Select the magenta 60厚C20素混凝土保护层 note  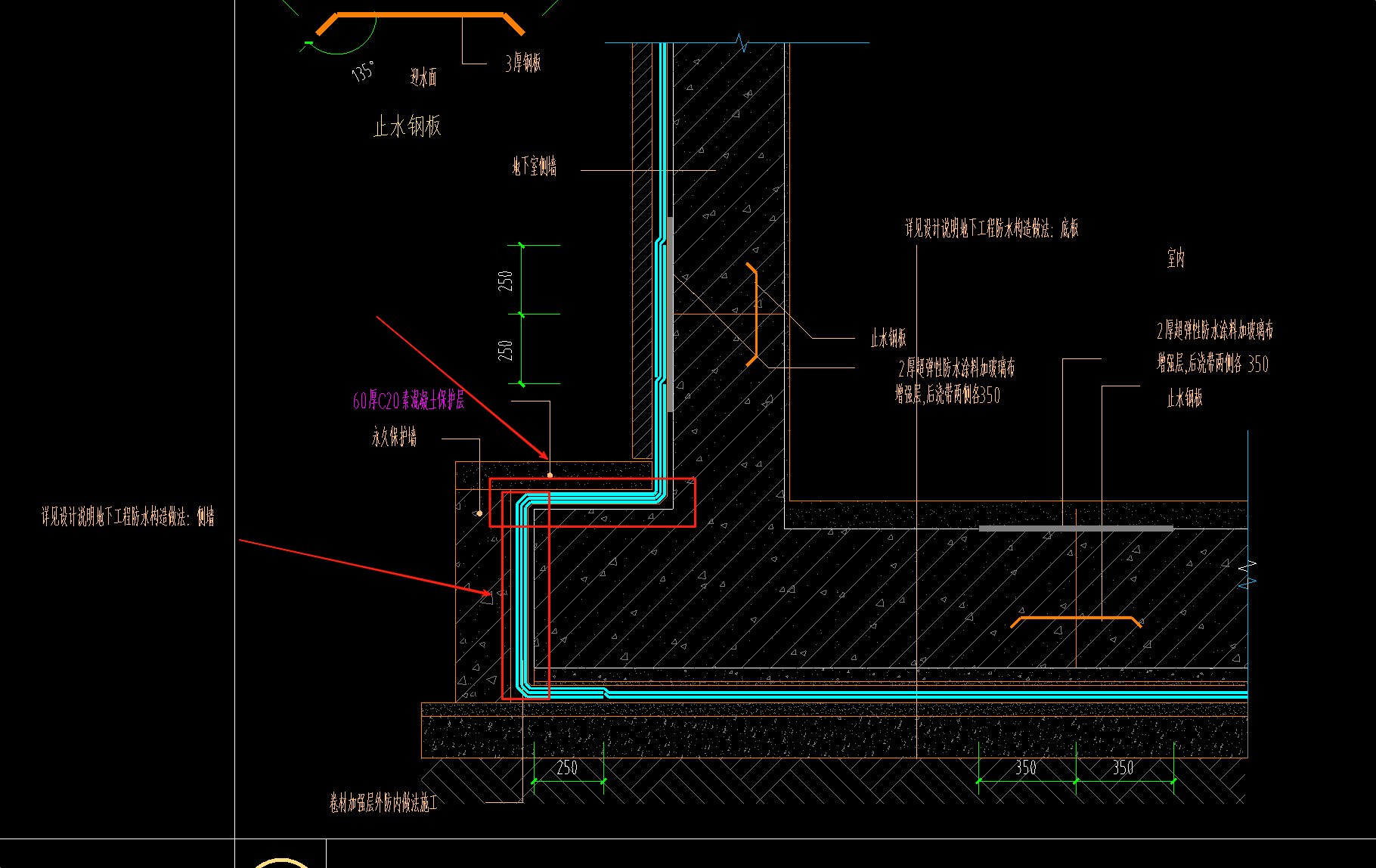[x=408, y=400]
